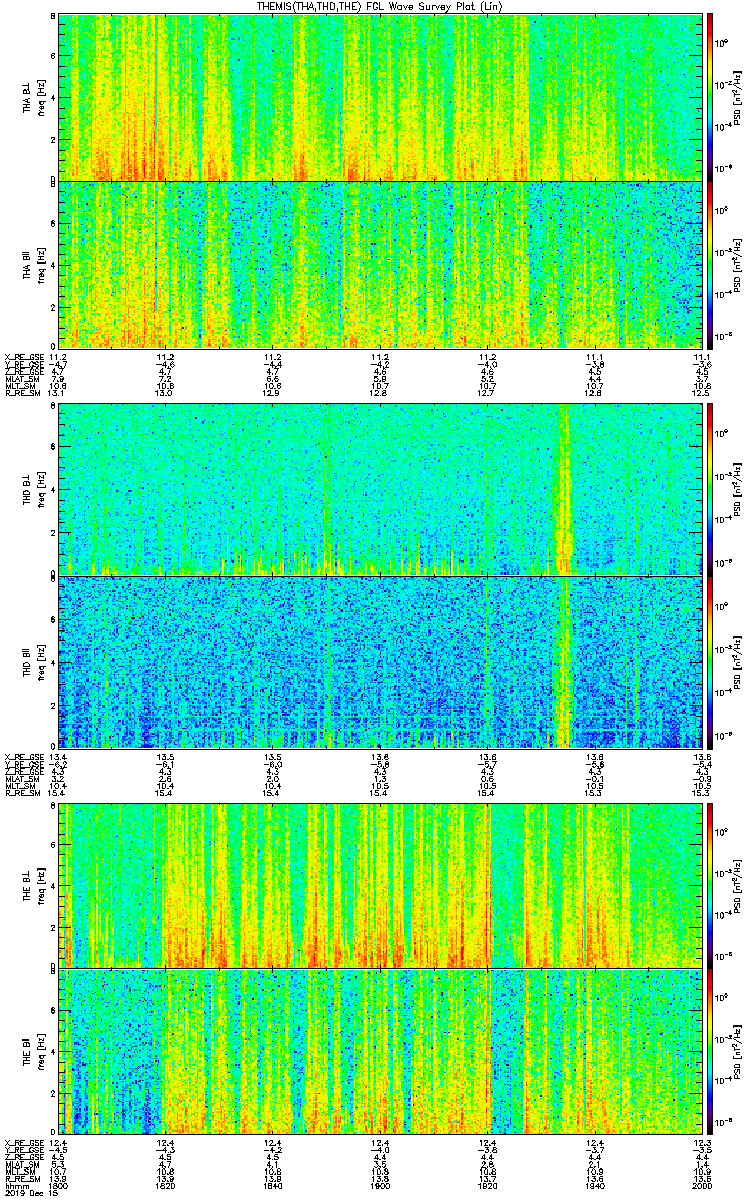Click the 'THE B|| freq [Hz]' axis label

click(x=32, y=1051)
